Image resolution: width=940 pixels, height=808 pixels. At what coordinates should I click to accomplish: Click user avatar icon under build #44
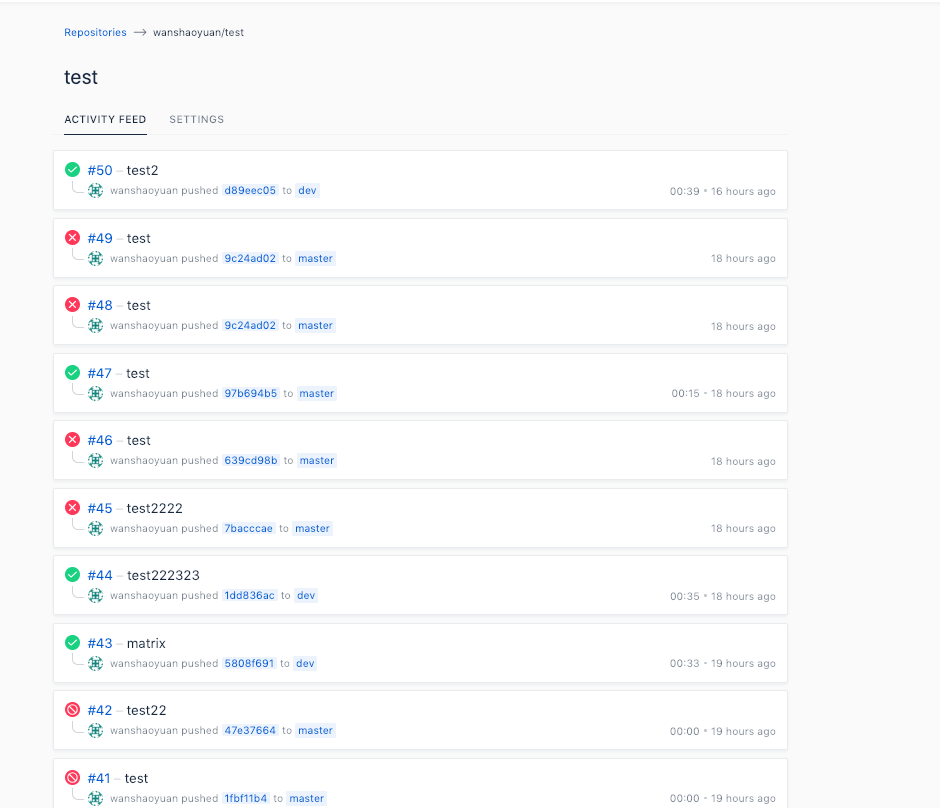[96, 596]
